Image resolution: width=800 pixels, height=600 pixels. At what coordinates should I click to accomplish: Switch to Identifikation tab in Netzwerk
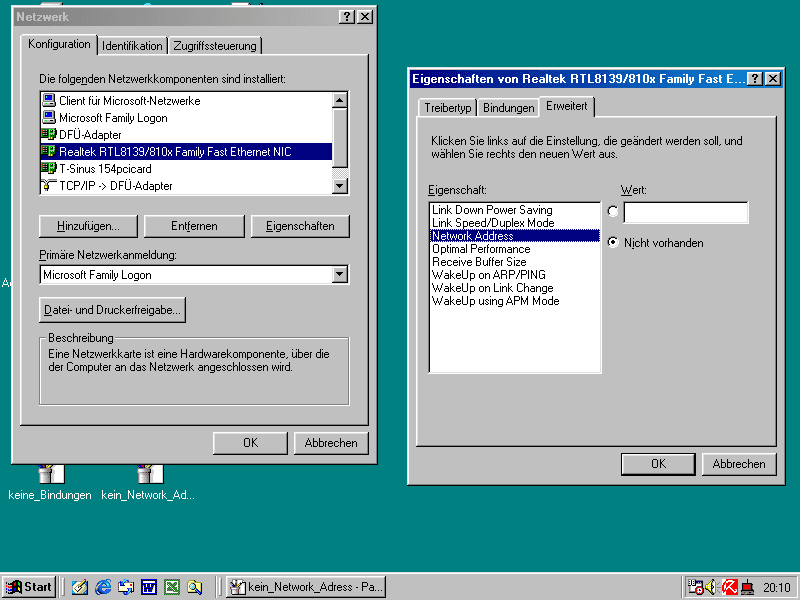click(132, 46)
